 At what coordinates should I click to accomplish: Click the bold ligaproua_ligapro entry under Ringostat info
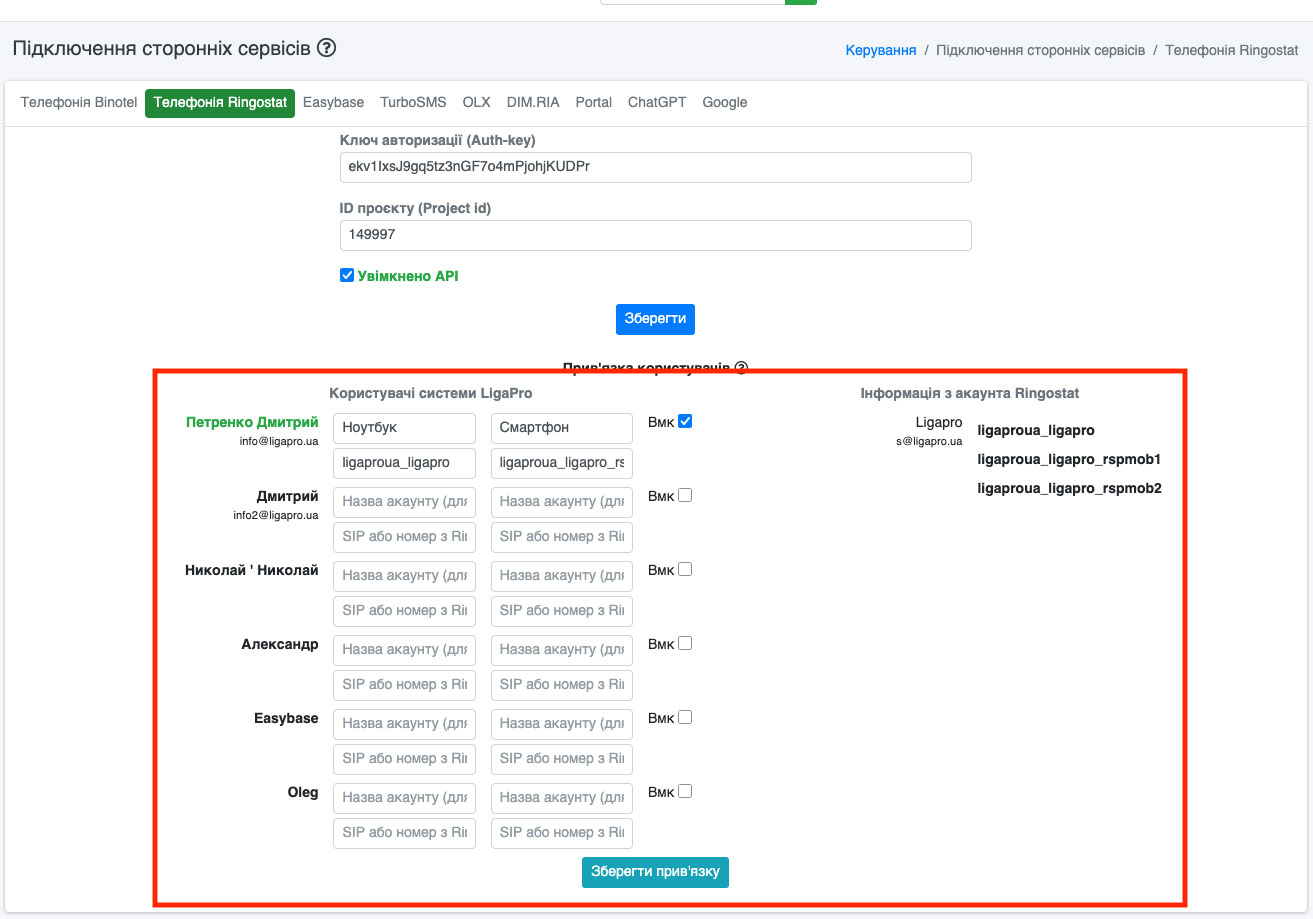[1036, 431]
